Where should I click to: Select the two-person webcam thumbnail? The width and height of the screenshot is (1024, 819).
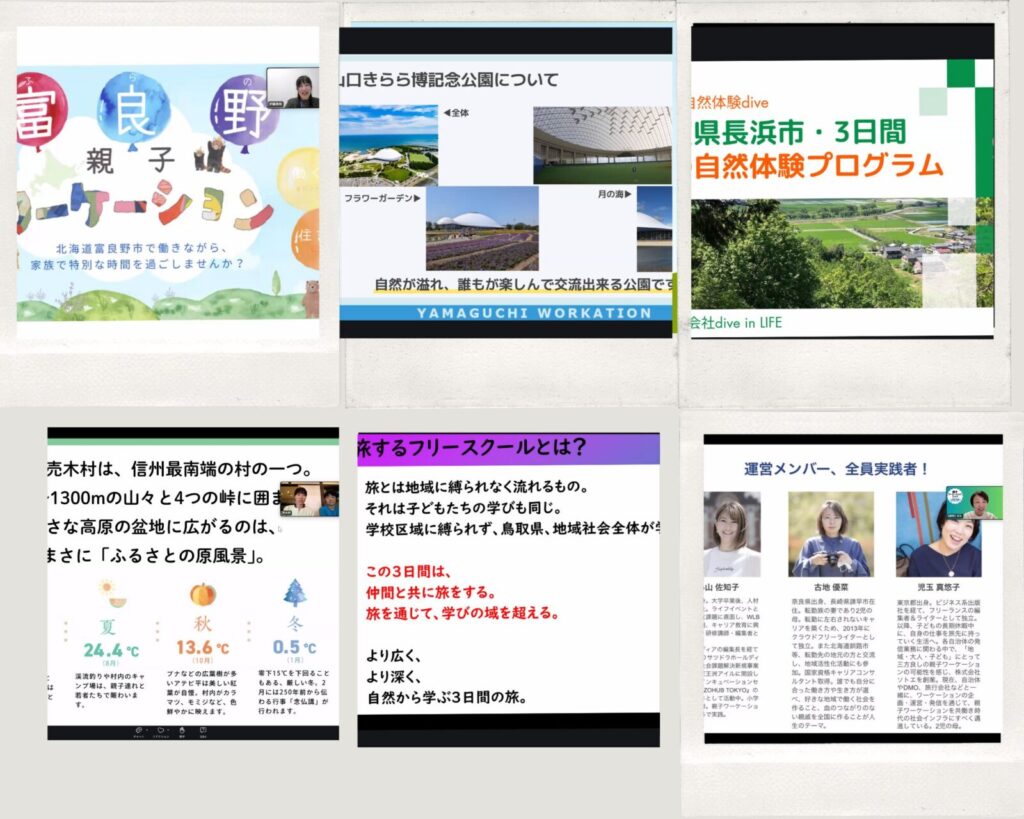(x=309, y=498)
